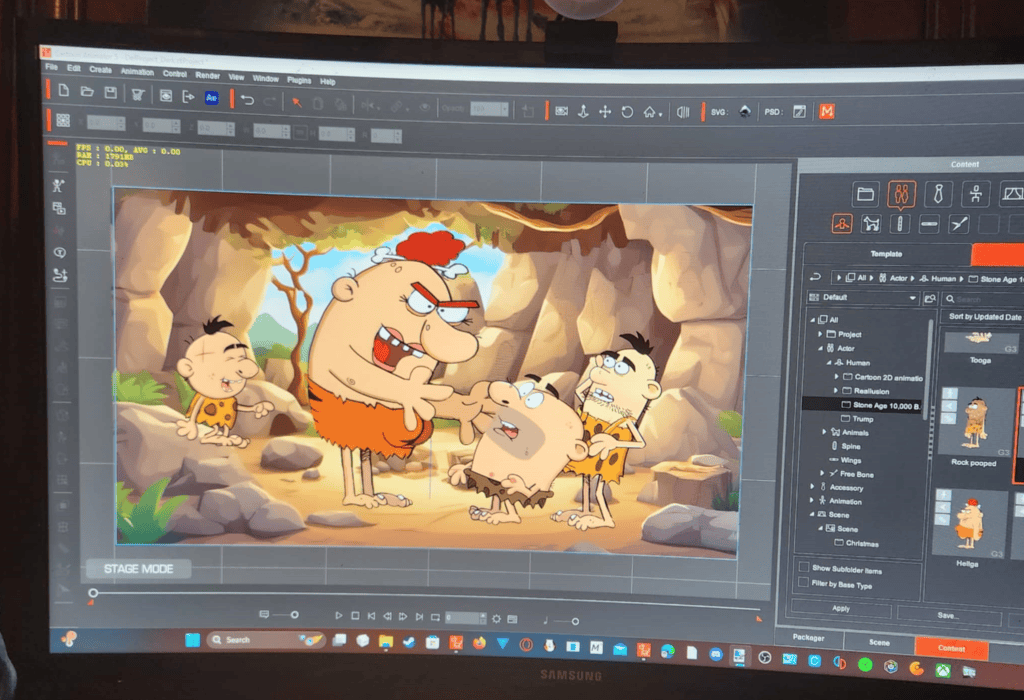
Task: Click Sort by Updated Date button
Action: 985,317
